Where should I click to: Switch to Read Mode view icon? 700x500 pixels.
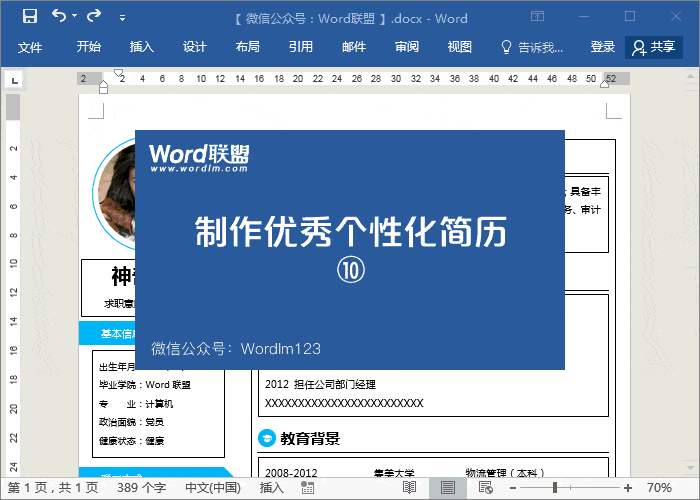coord(409,488)
